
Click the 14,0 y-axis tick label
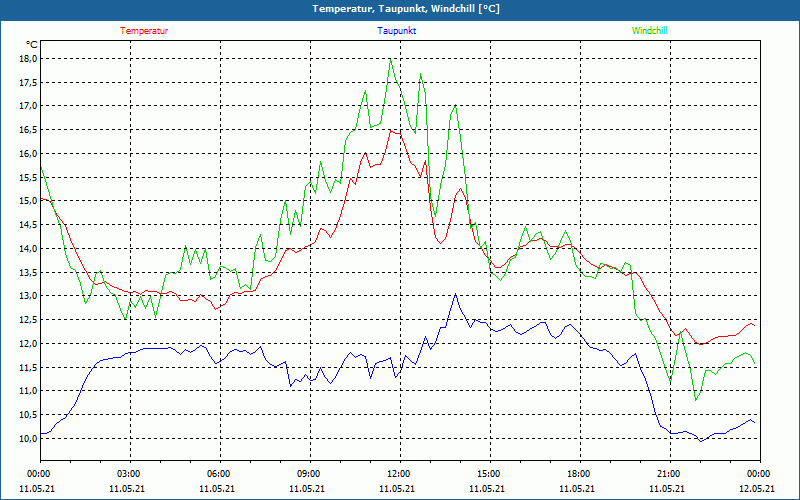pos(27,249)
